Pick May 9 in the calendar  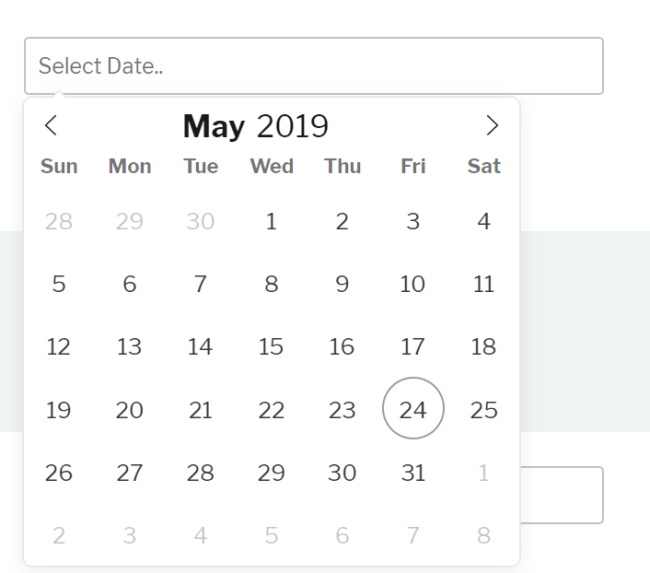tap(342, 284)
